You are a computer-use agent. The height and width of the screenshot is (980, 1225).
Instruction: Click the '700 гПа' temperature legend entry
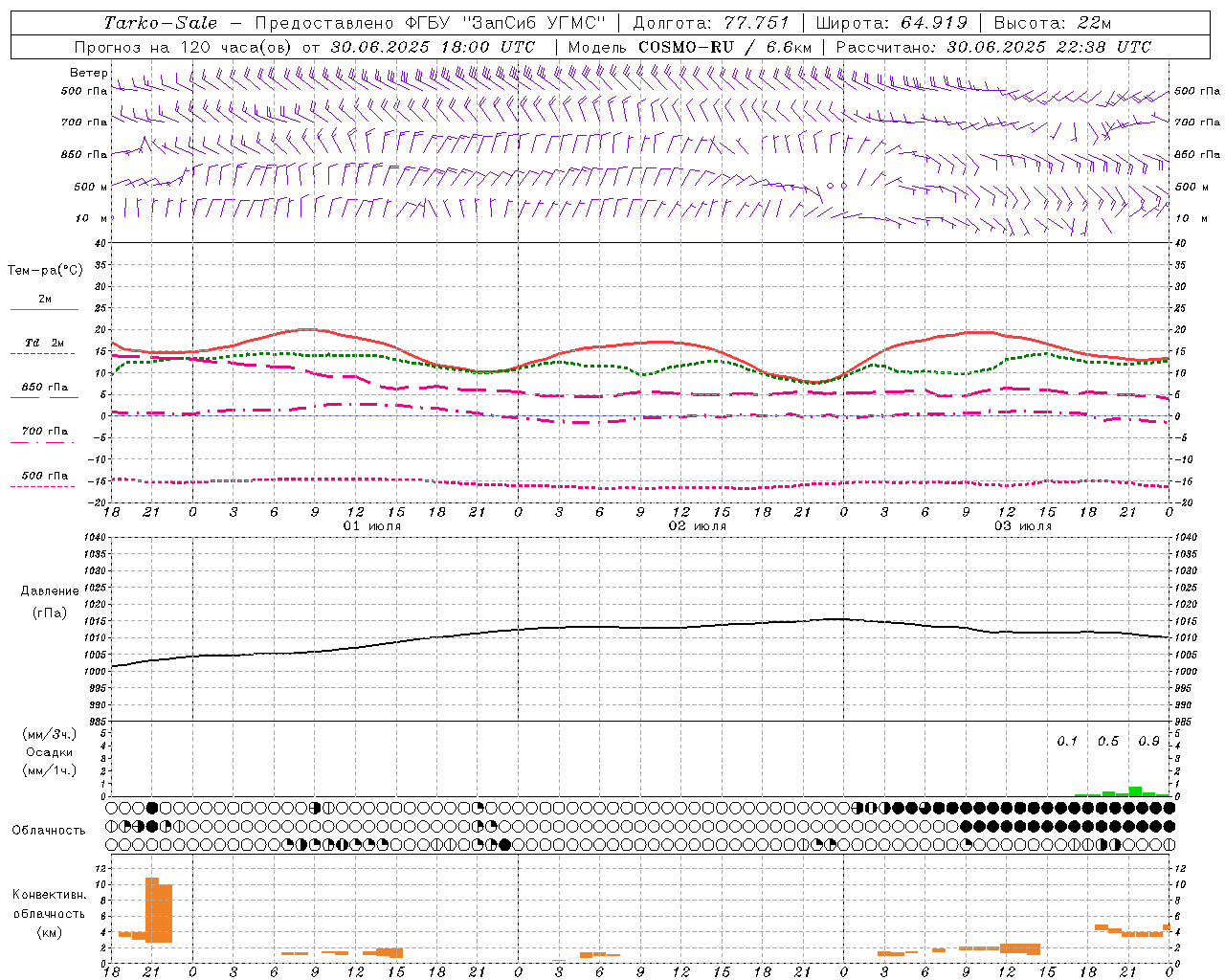point(45,432)
